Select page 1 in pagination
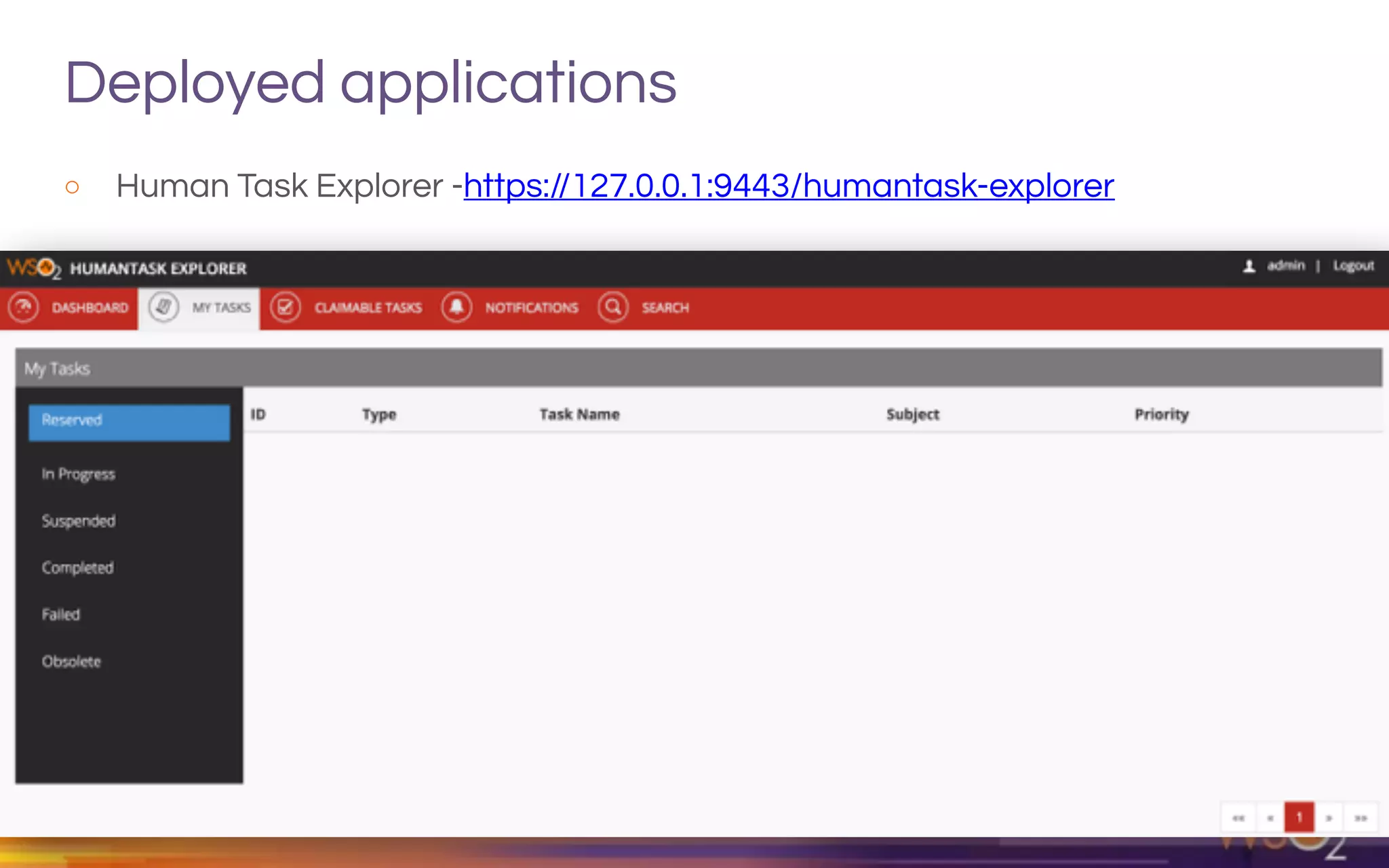Image resolution: width=1389 pixels, height=868 pixels. [x=1299, y=817]
